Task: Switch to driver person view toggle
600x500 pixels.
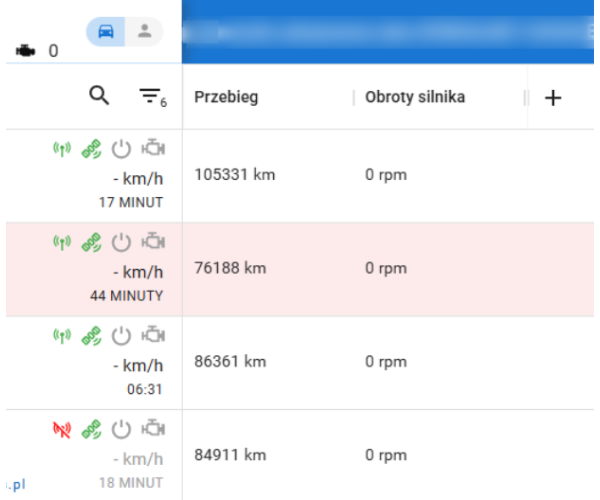Action: click(144, 31)
